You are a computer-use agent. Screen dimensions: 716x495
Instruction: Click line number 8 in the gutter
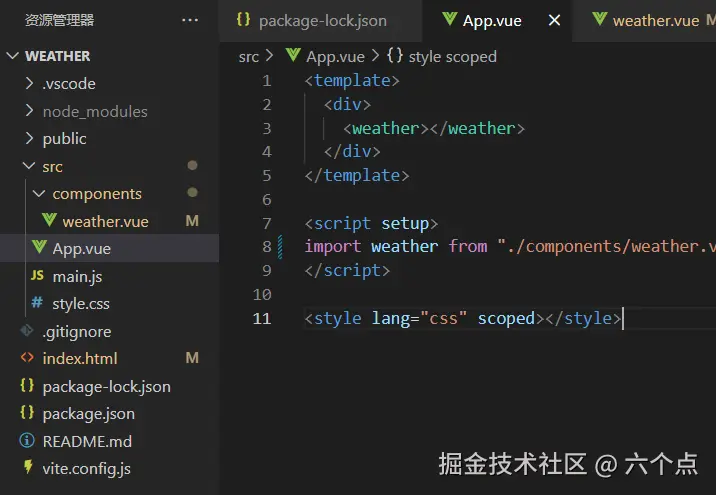coord(267,247)
